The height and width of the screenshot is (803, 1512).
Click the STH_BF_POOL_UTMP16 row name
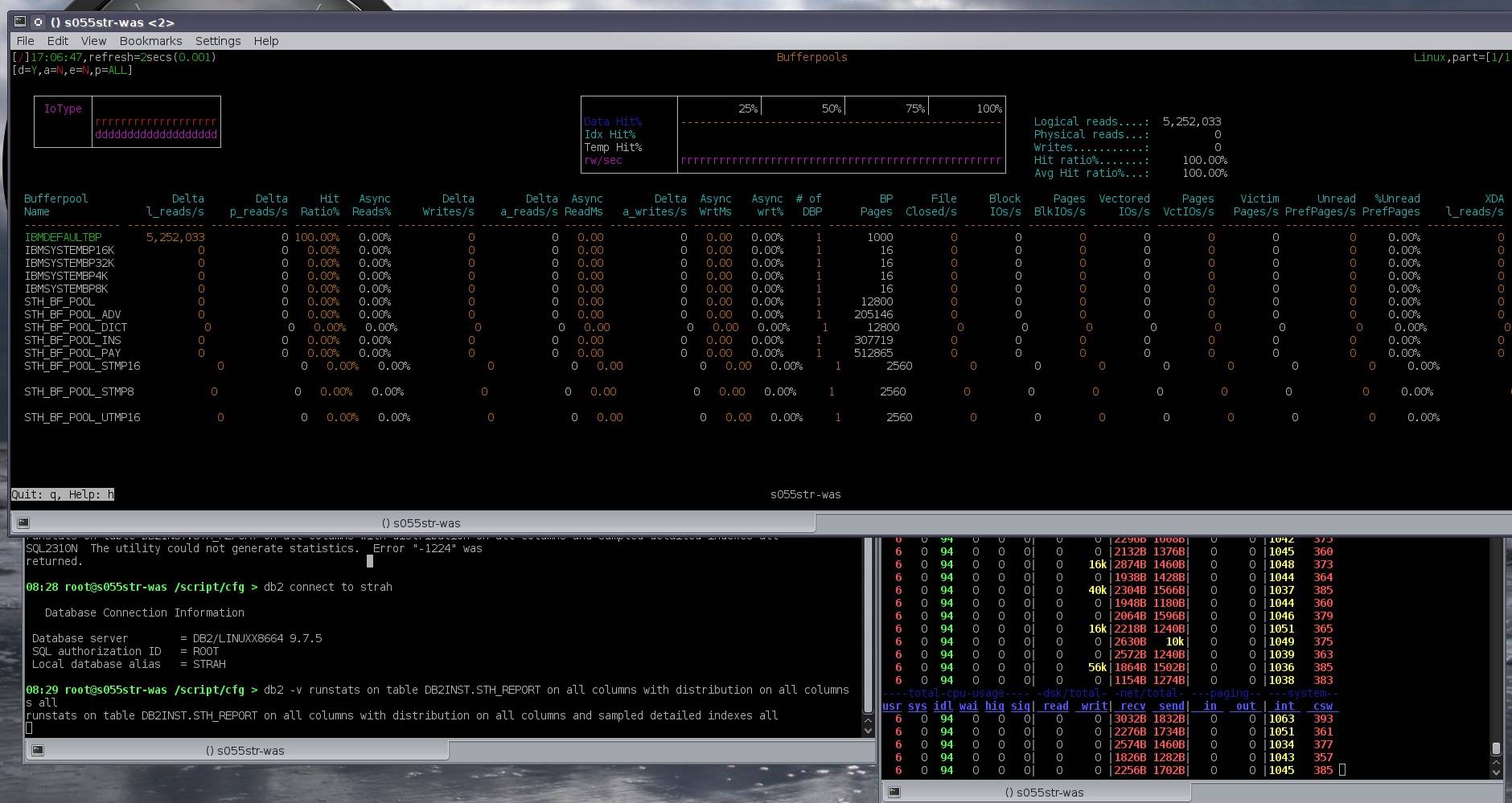82,417
